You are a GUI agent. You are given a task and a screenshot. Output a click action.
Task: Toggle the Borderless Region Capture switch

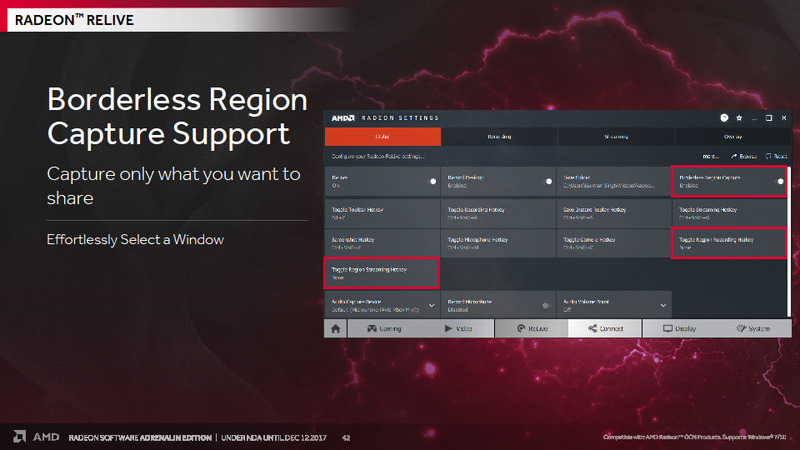tap(780, 181)
